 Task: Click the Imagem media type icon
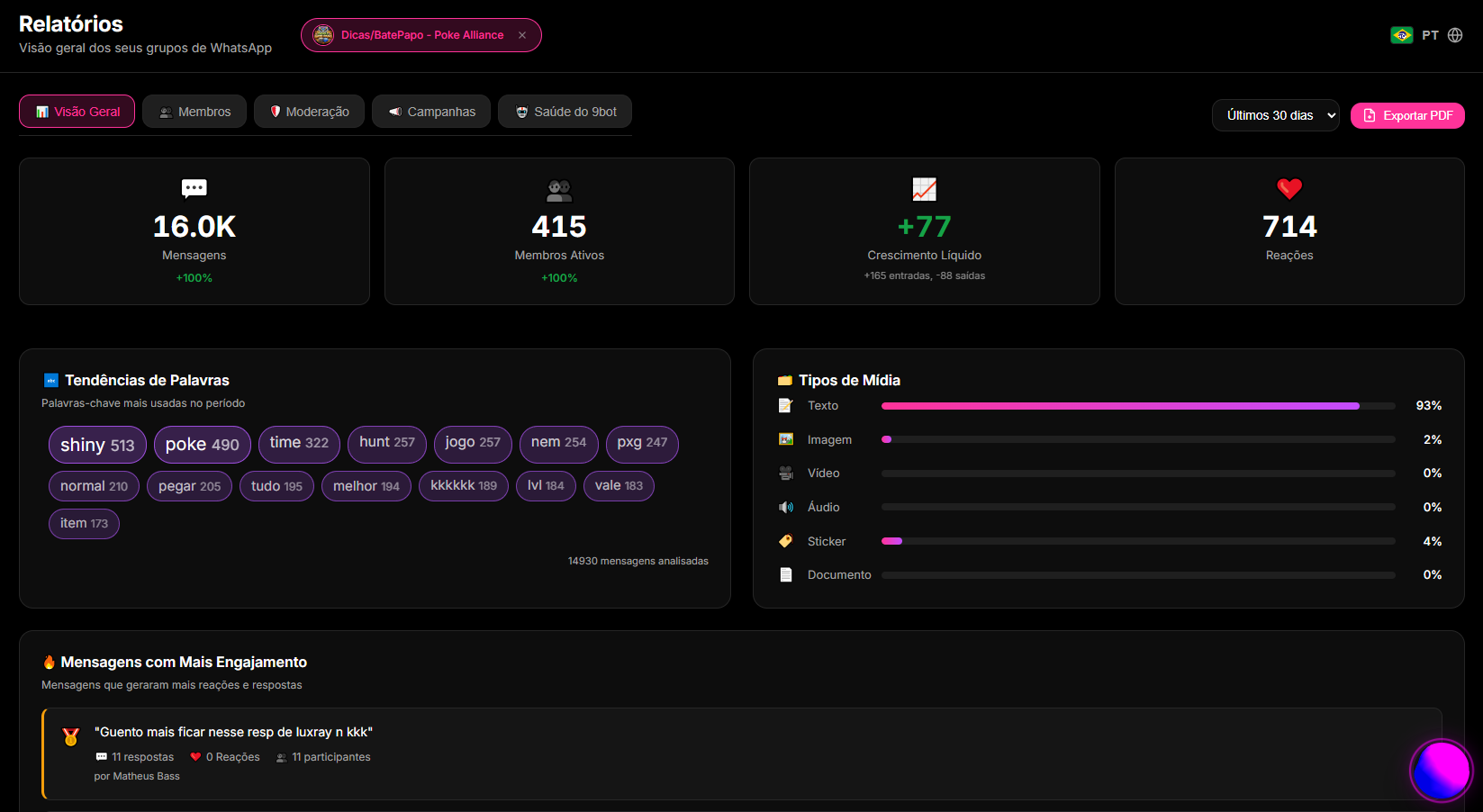pyautogui.click(x=786, y=439)
